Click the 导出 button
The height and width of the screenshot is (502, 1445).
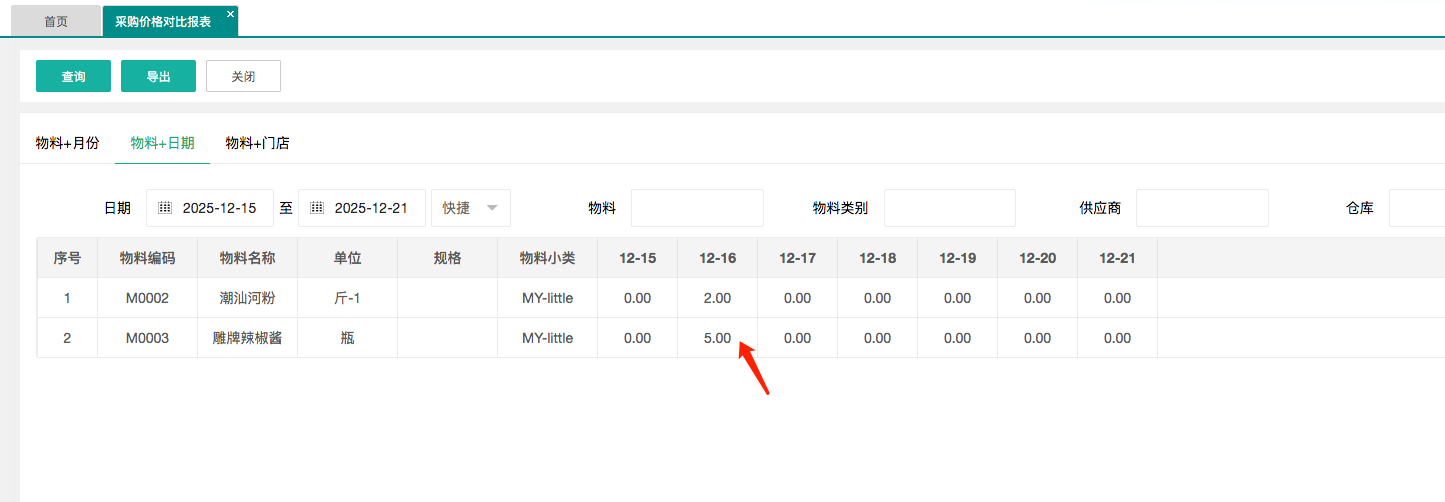[158, 76]
